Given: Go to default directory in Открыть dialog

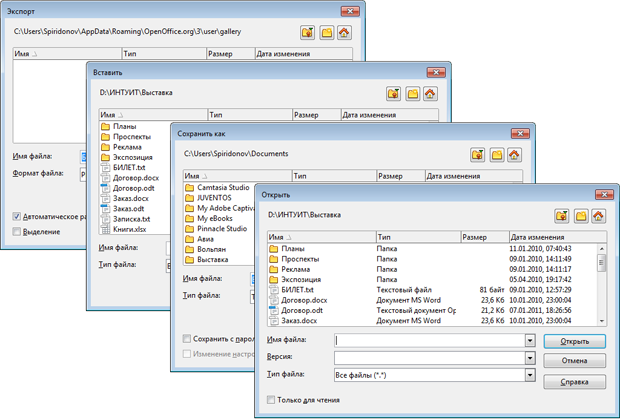Looking at the screenshot, I should tap(598, 214).
